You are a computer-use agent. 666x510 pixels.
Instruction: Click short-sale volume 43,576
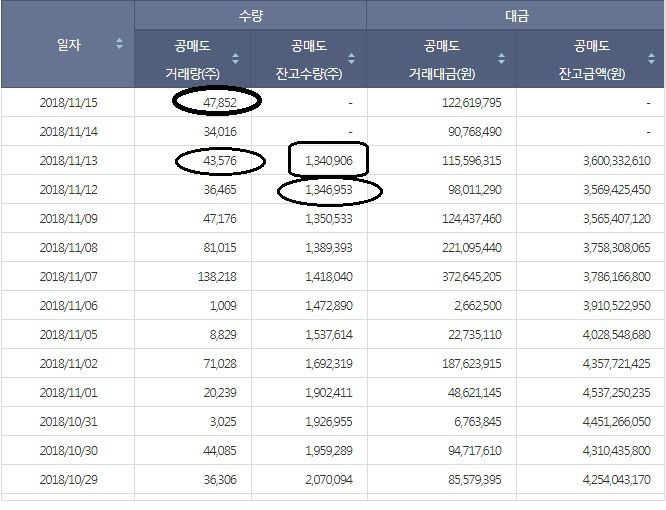coord(220,161)
